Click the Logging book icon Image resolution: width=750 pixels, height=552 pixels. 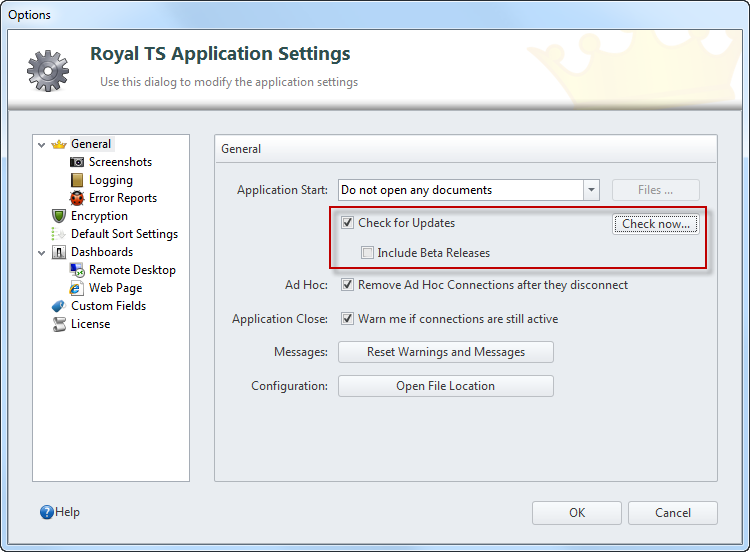[x=78, y=180]
